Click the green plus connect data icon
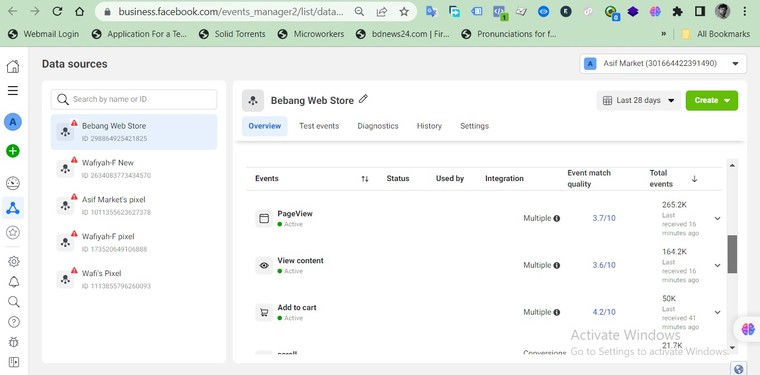The image size is (760, 375). [13, 151]
